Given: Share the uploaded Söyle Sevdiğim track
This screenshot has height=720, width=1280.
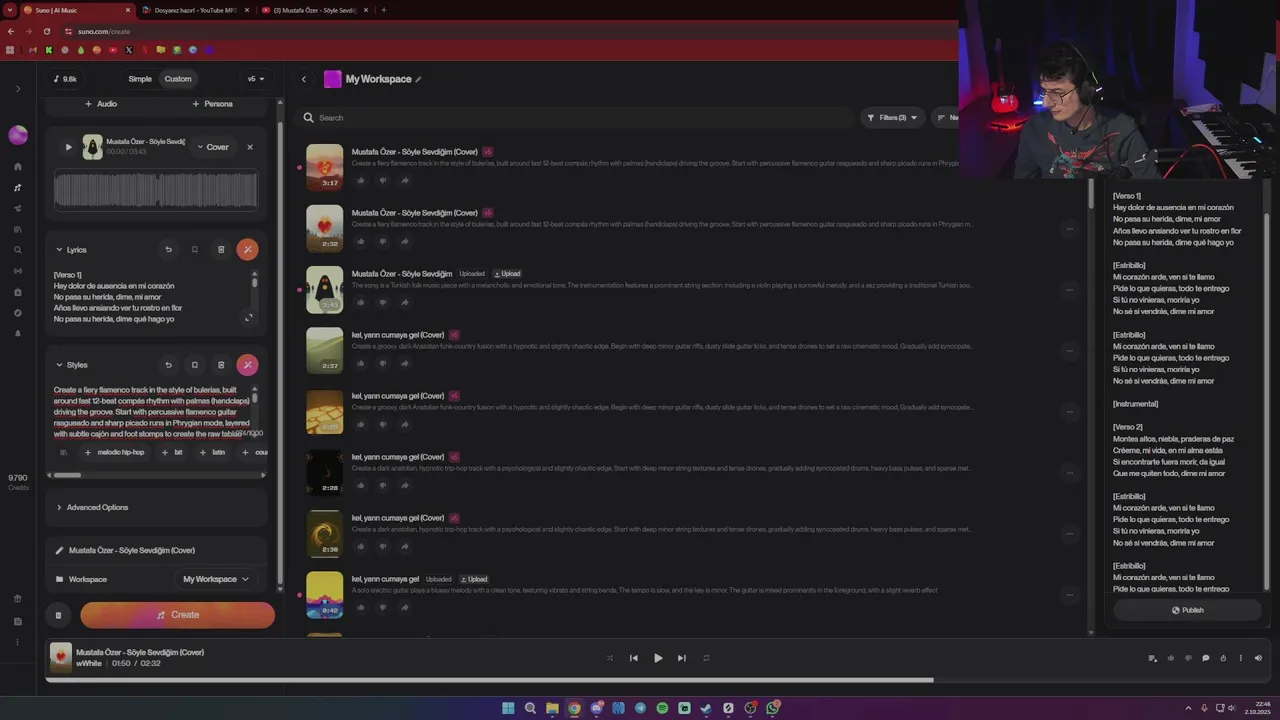Looking at the screenshot, I should pos(405,302).
